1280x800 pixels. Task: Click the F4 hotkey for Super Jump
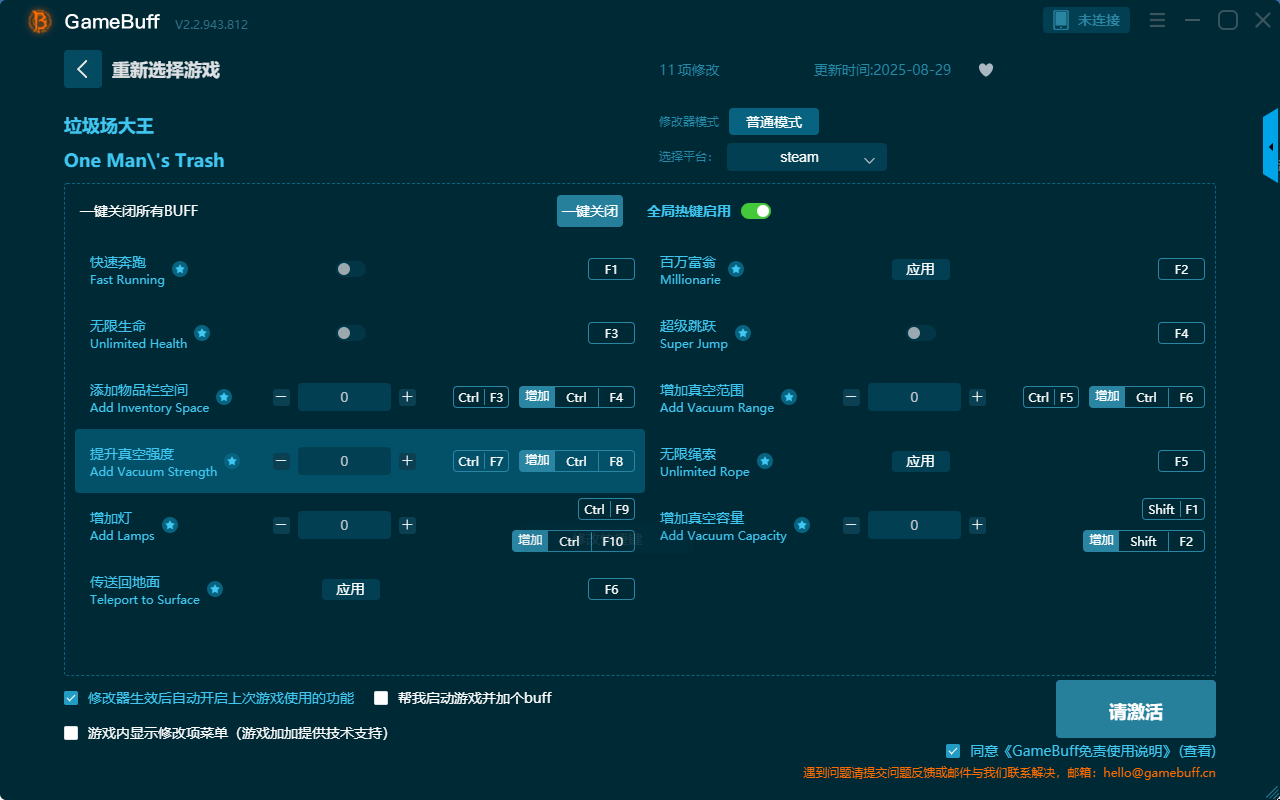point(1181,333)
